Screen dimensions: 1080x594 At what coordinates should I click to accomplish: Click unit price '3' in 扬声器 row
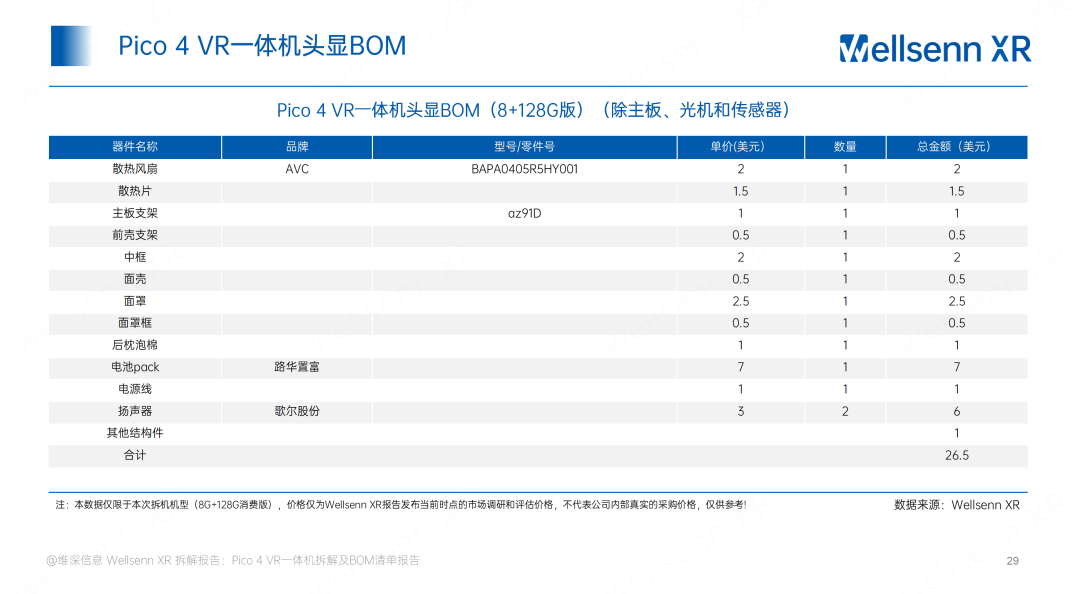(740, 411)
